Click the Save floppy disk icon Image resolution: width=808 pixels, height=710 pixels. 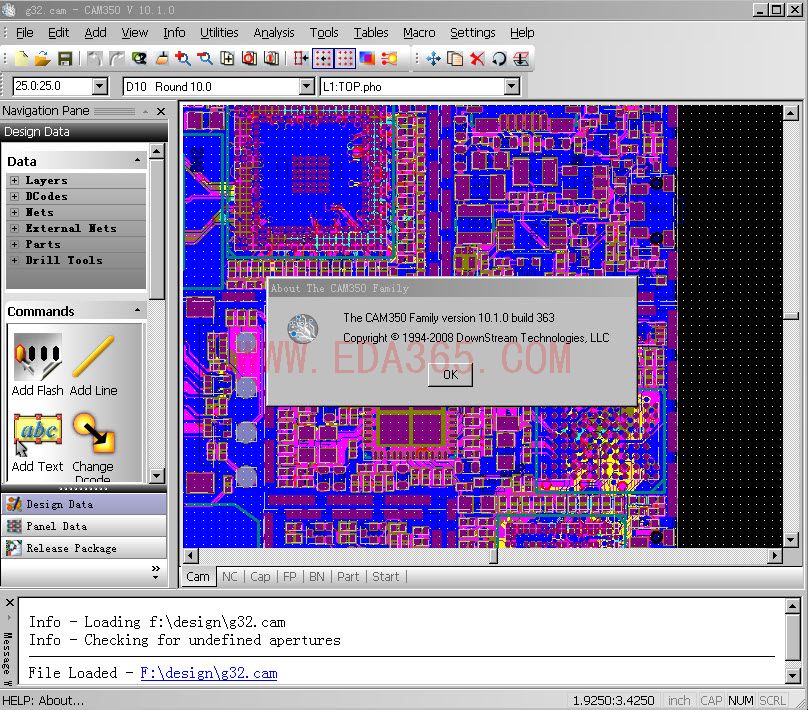coord(64,58)
